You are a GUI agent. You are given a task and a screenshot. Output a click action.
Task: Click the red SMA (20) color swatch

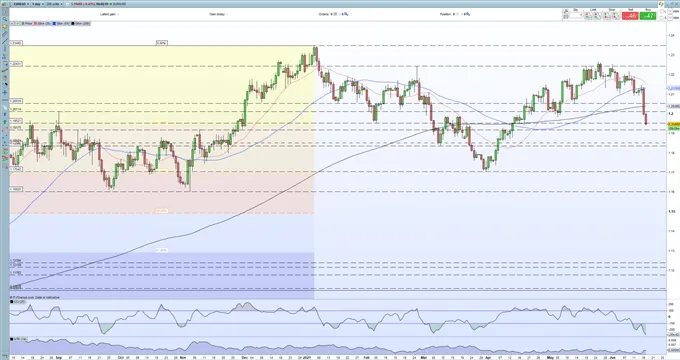click(x=35, y=23)
